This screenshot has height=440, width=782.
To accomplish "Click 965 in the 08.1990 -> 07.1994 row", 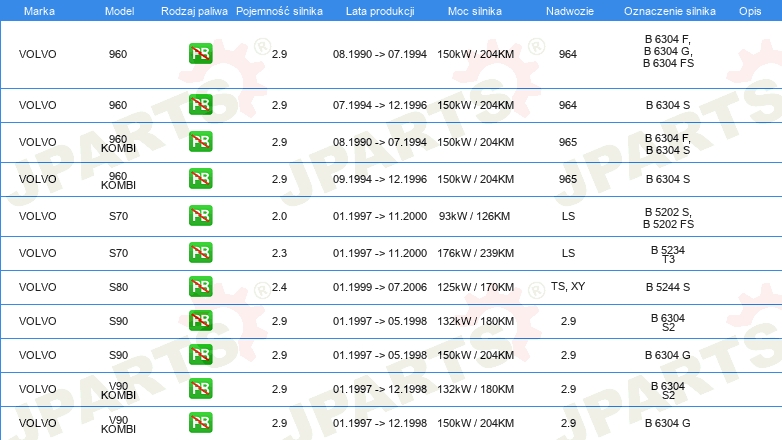I will click(x=568, y=142).
